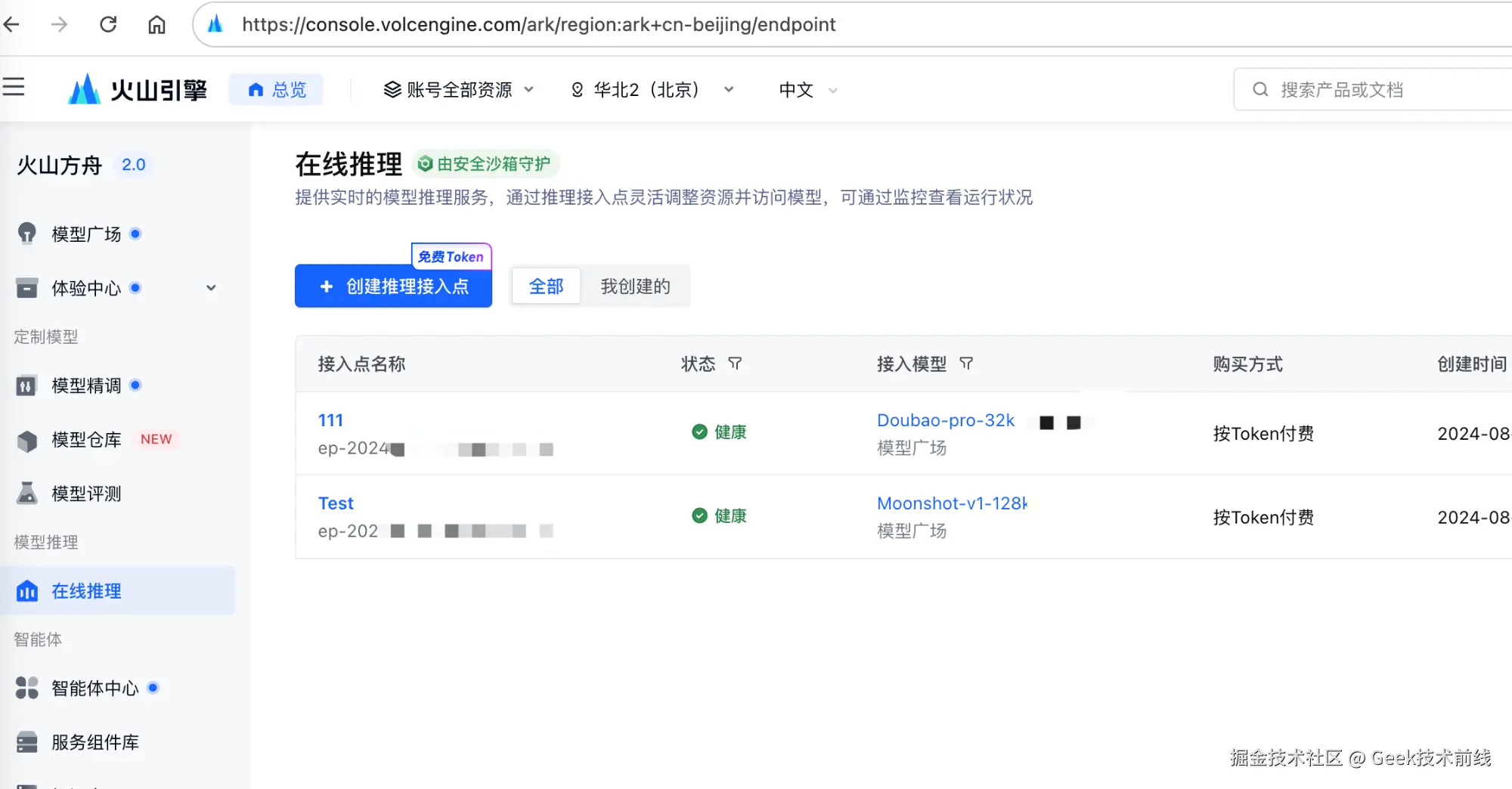Open 体验中心 in the sidebar

tap(86, 288)
